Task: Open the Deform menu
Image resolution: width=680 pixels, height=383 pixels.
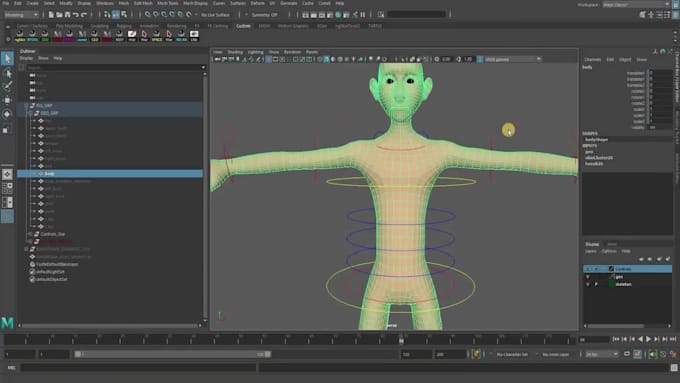Action: [258, 3]
